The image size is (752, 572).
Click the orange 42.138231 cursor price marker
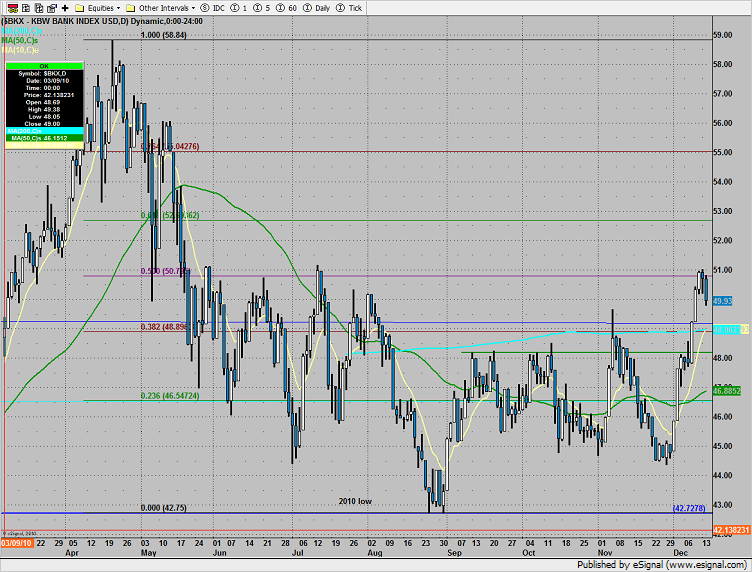(x=731, y=530)
